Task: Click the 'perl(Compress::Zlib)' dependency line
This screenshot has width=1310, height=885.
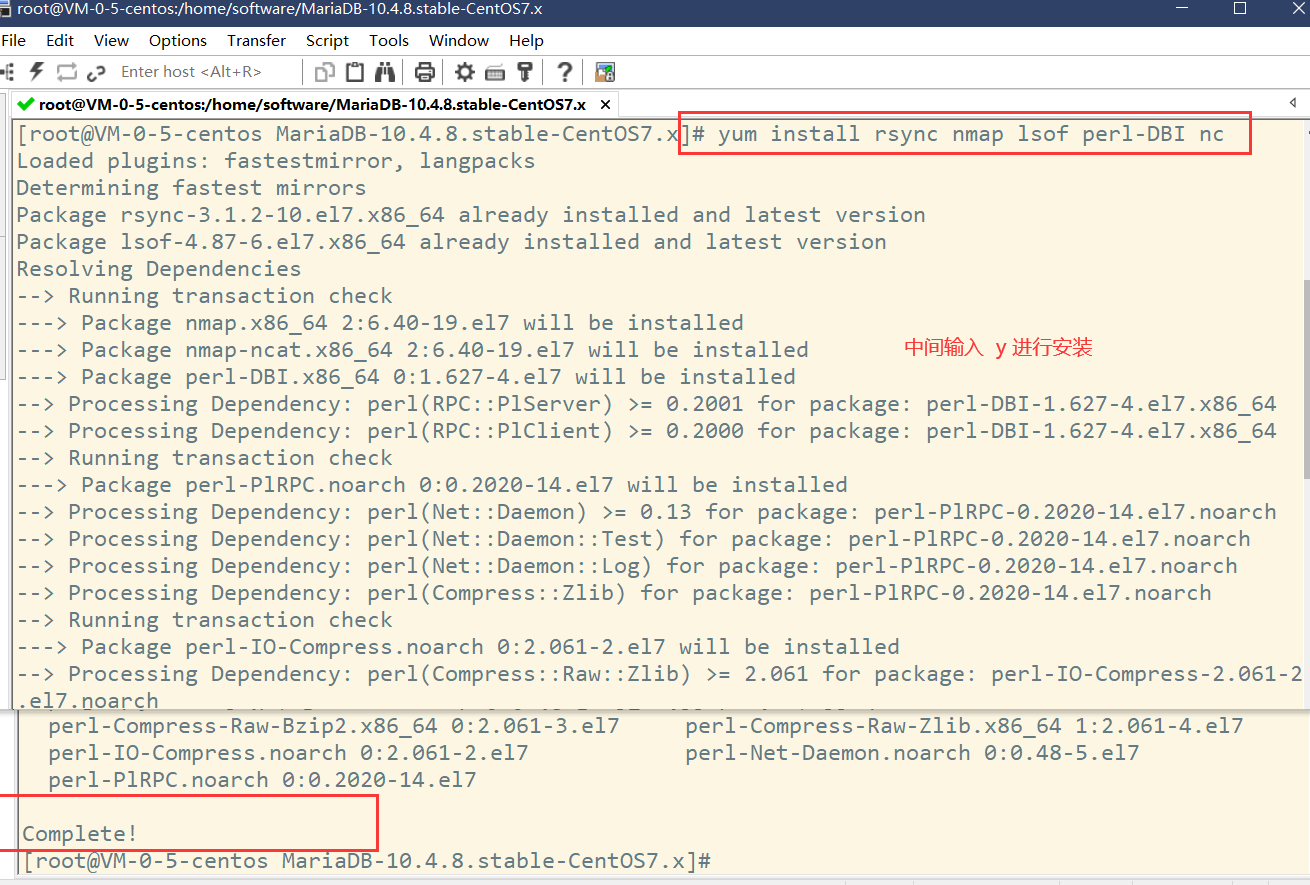Action: pyautogui.click(x=614, y=593)
